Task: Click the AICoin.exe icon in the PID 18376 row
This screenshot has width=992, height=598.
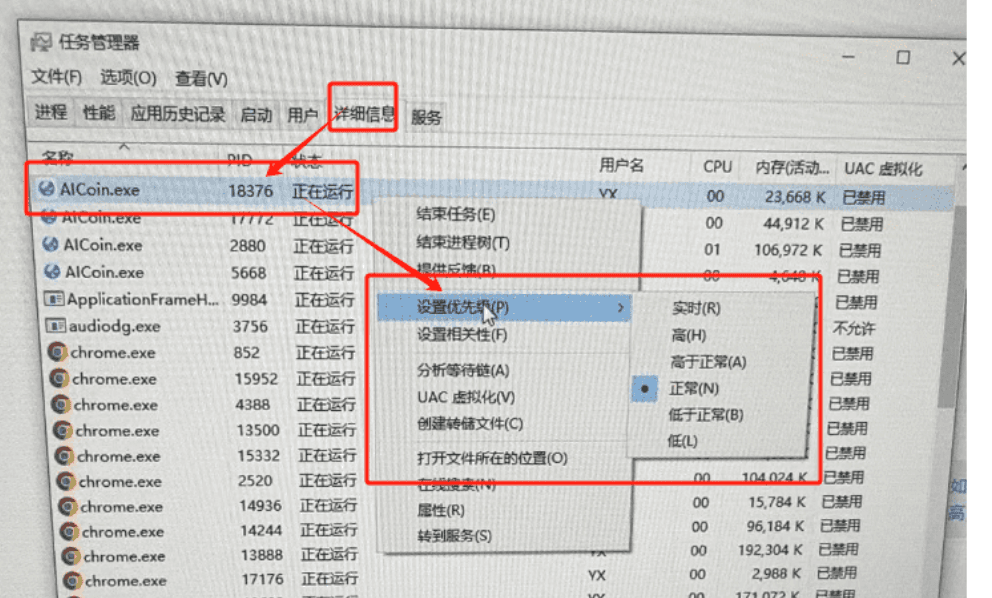Action: coord(46,189)
